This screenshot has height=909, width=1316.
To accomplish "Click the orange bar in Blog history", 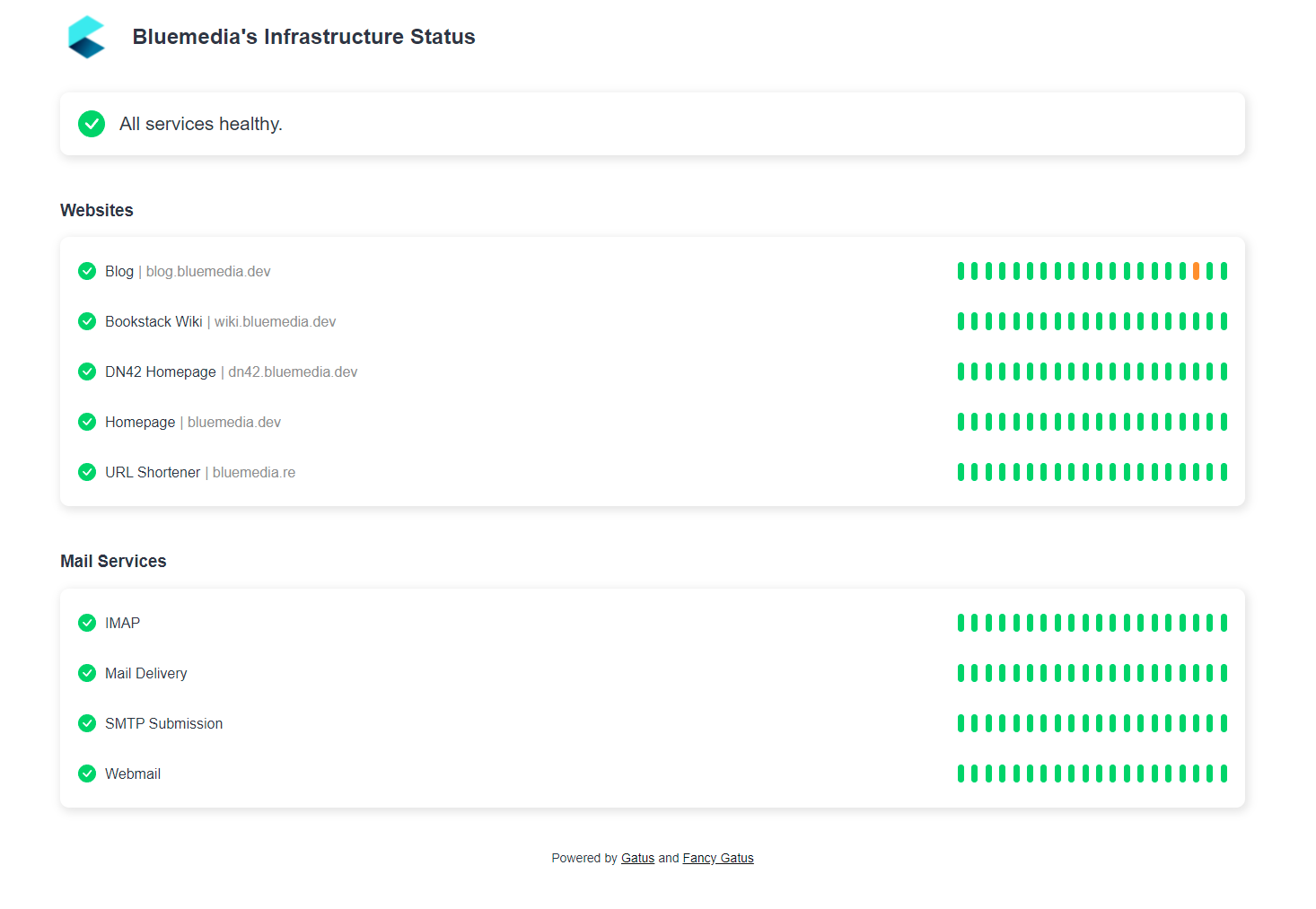I will click(x=1196, y=271).
